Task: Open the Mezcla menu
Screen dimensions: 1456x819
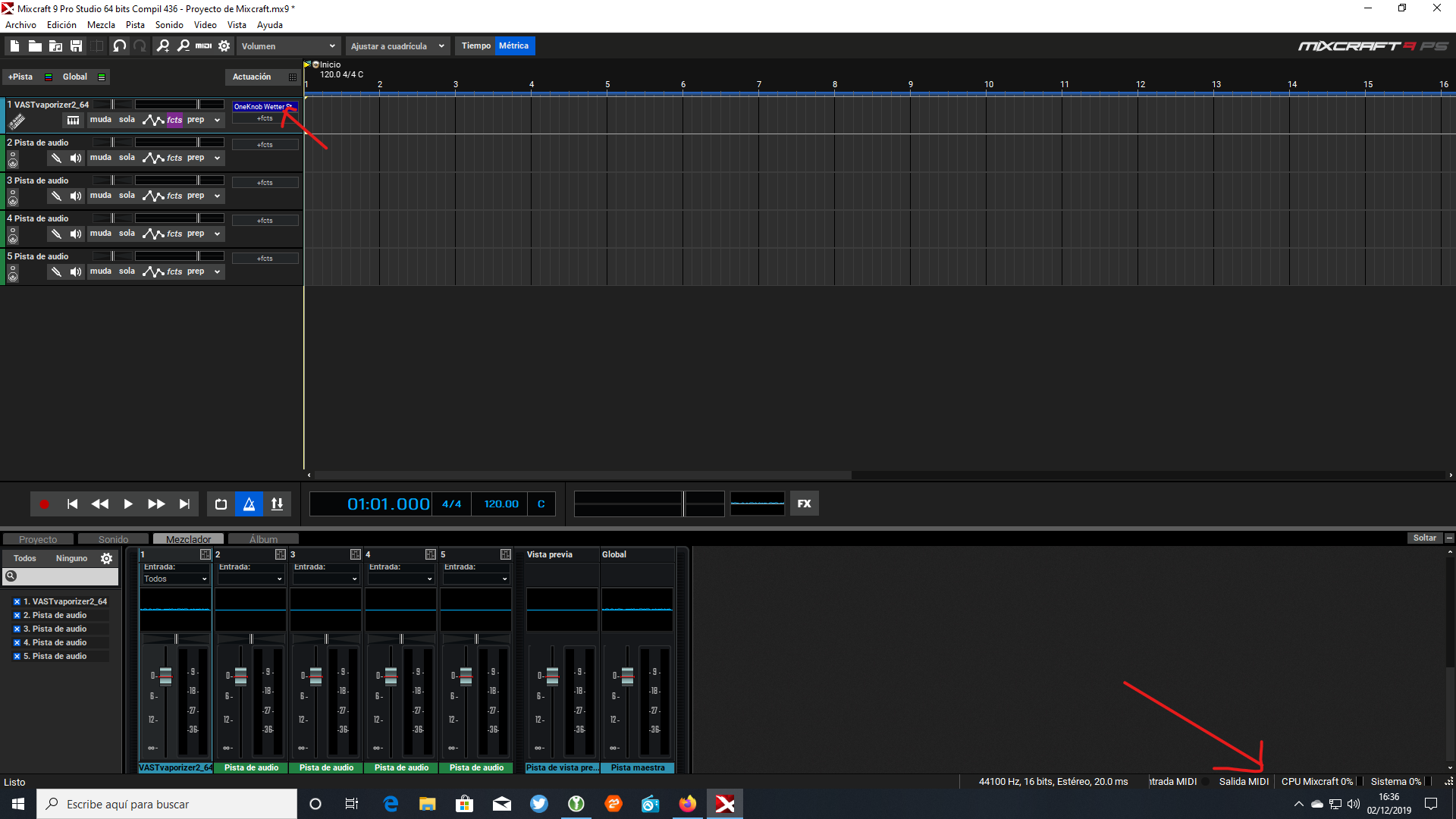Action: click(101, 25)
